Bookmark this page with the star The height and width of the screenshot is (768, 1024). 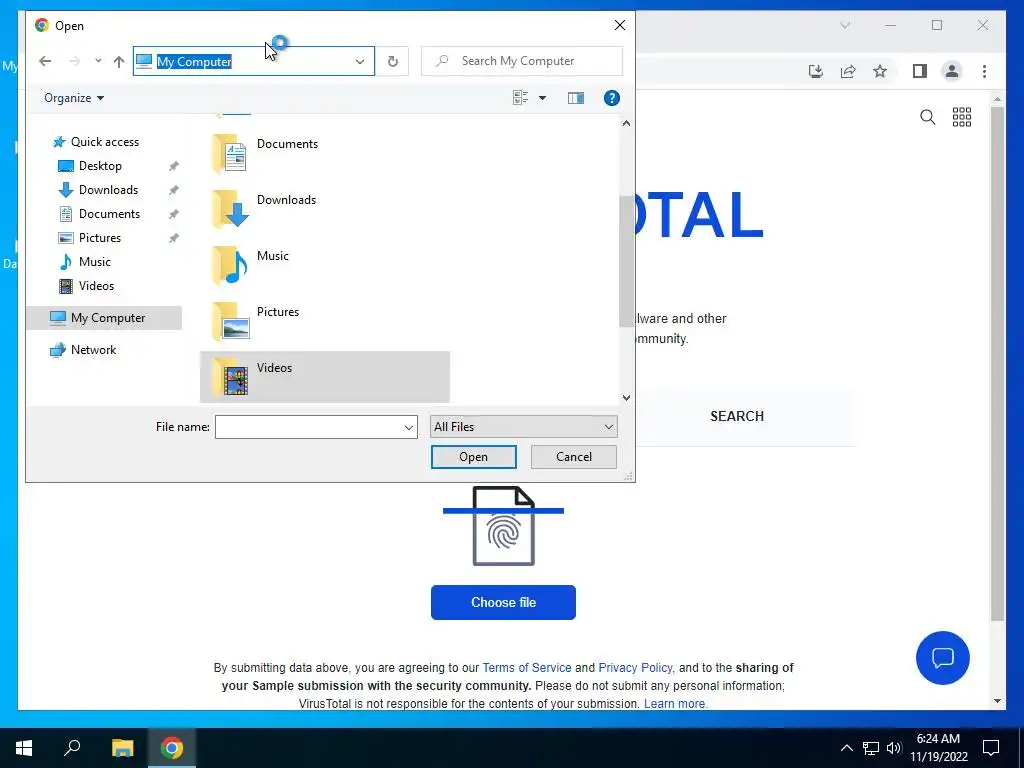[880, 71]
